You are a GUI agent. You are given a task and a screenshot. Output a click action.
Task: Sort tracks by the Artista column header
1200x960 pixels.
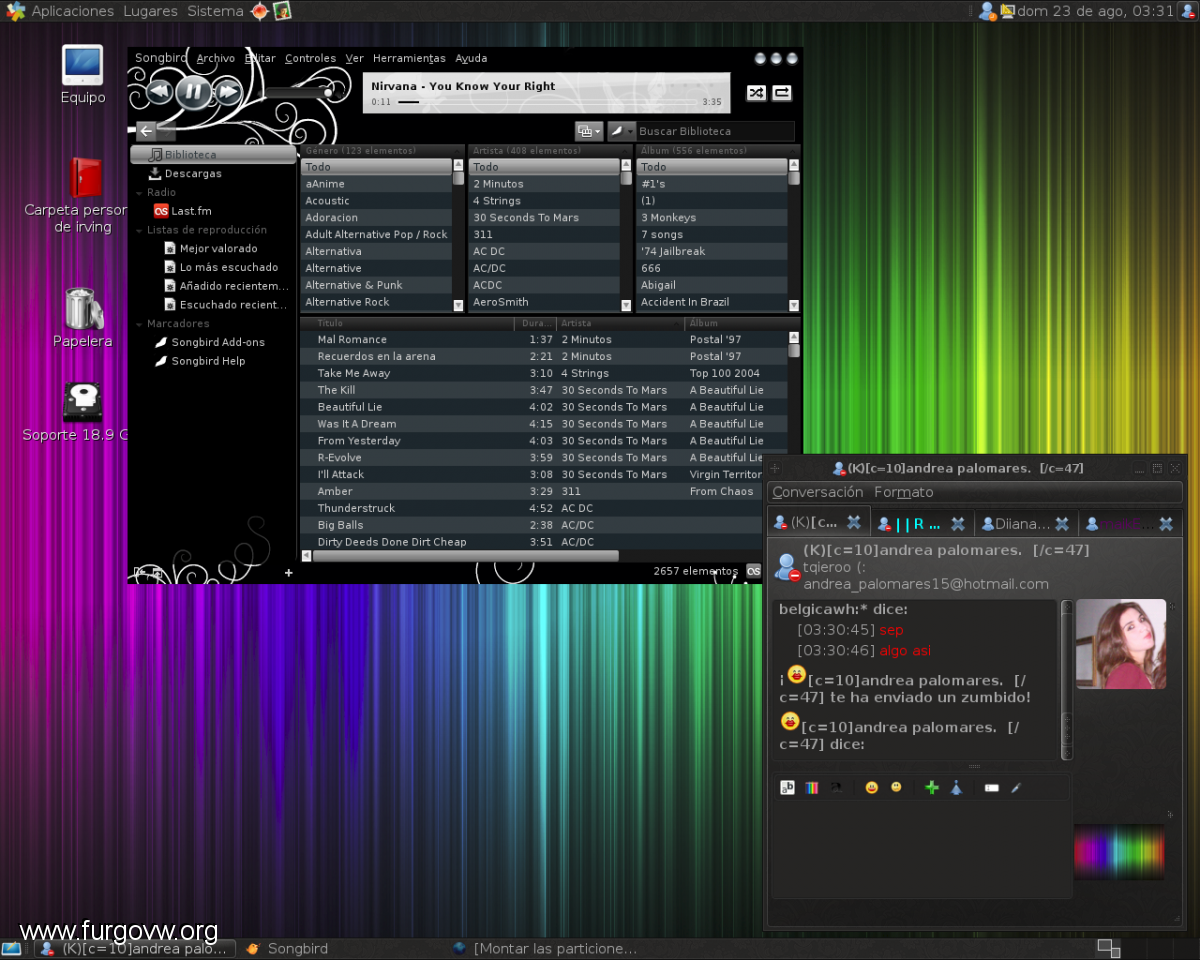620,323
